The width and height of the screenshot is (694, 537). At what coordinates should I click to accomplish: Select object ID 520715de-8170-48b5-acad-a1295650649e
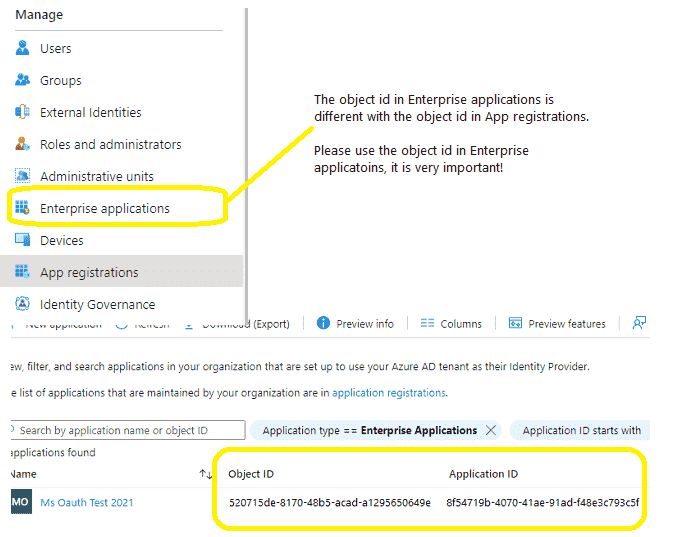click(x=330, y=502)
